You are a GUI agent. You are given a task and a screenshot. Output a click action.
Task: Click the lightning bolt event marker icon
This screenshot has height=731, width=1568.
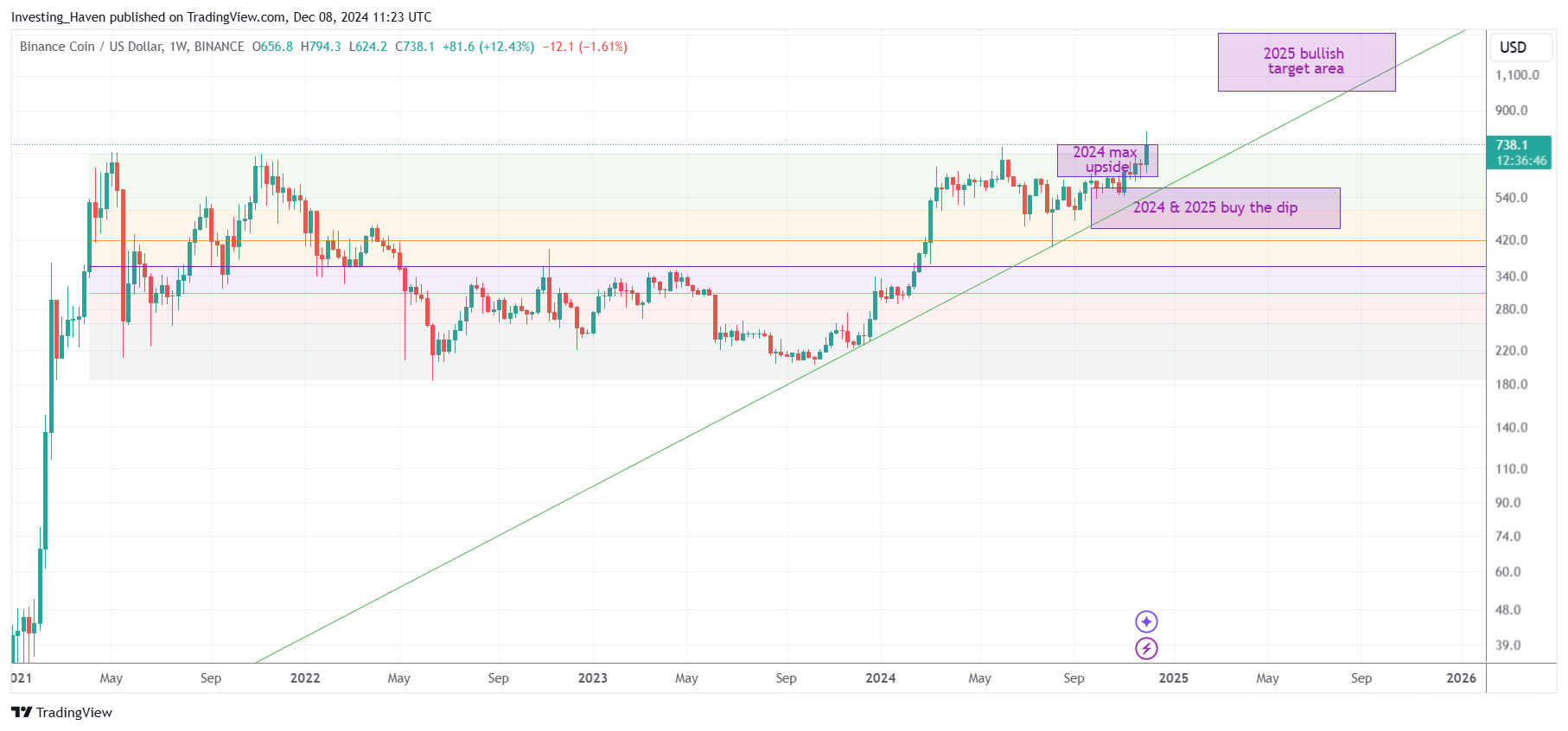tap(1146, 648)
